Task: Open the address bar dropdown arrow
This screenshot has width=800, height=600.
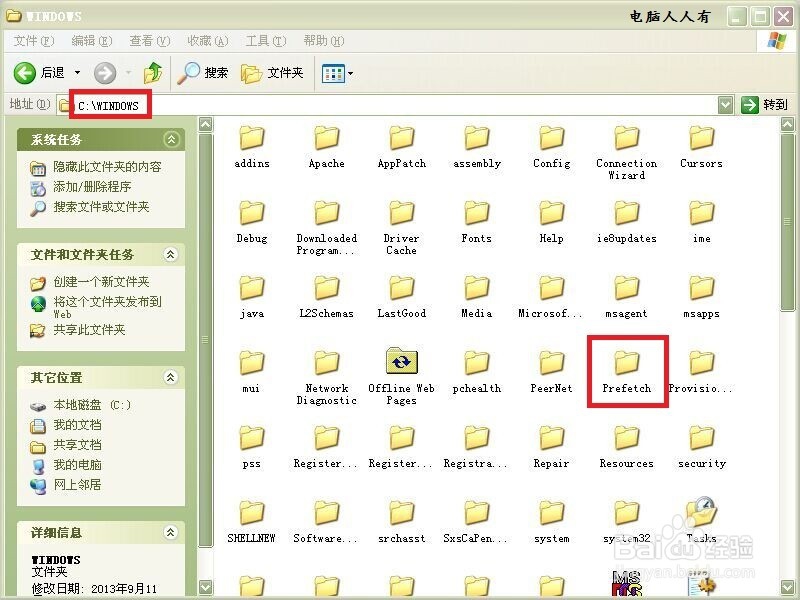Action: pyautogui.click(x=722, y=104)
